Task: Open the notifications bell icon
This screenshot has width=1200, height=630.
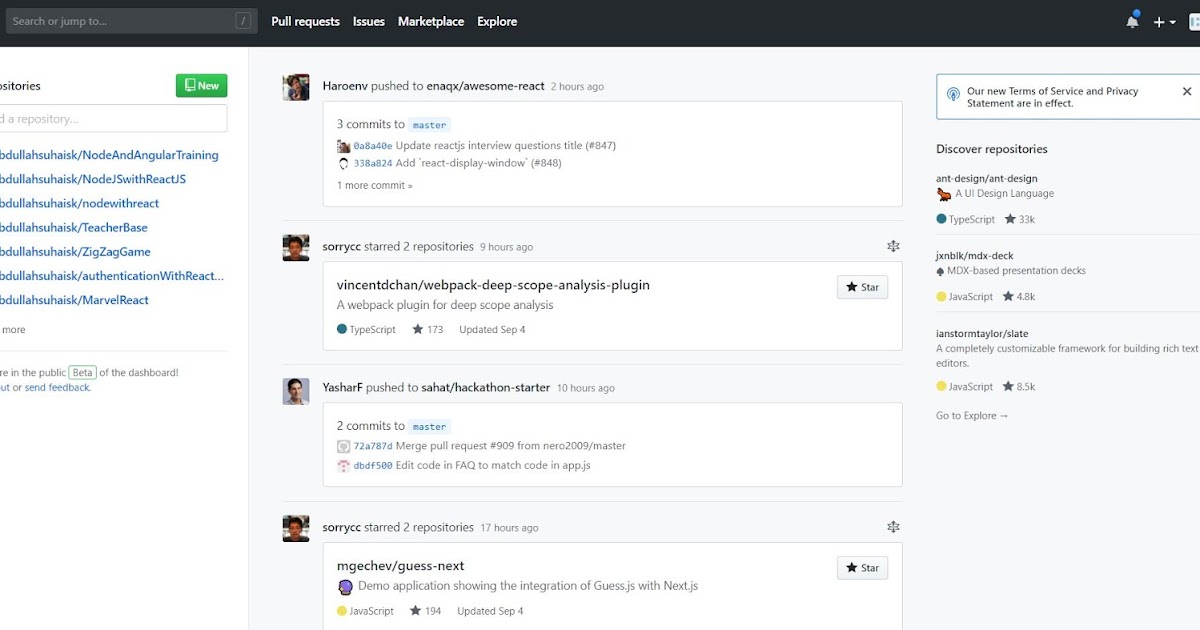Action: [x=1132, y=20]
